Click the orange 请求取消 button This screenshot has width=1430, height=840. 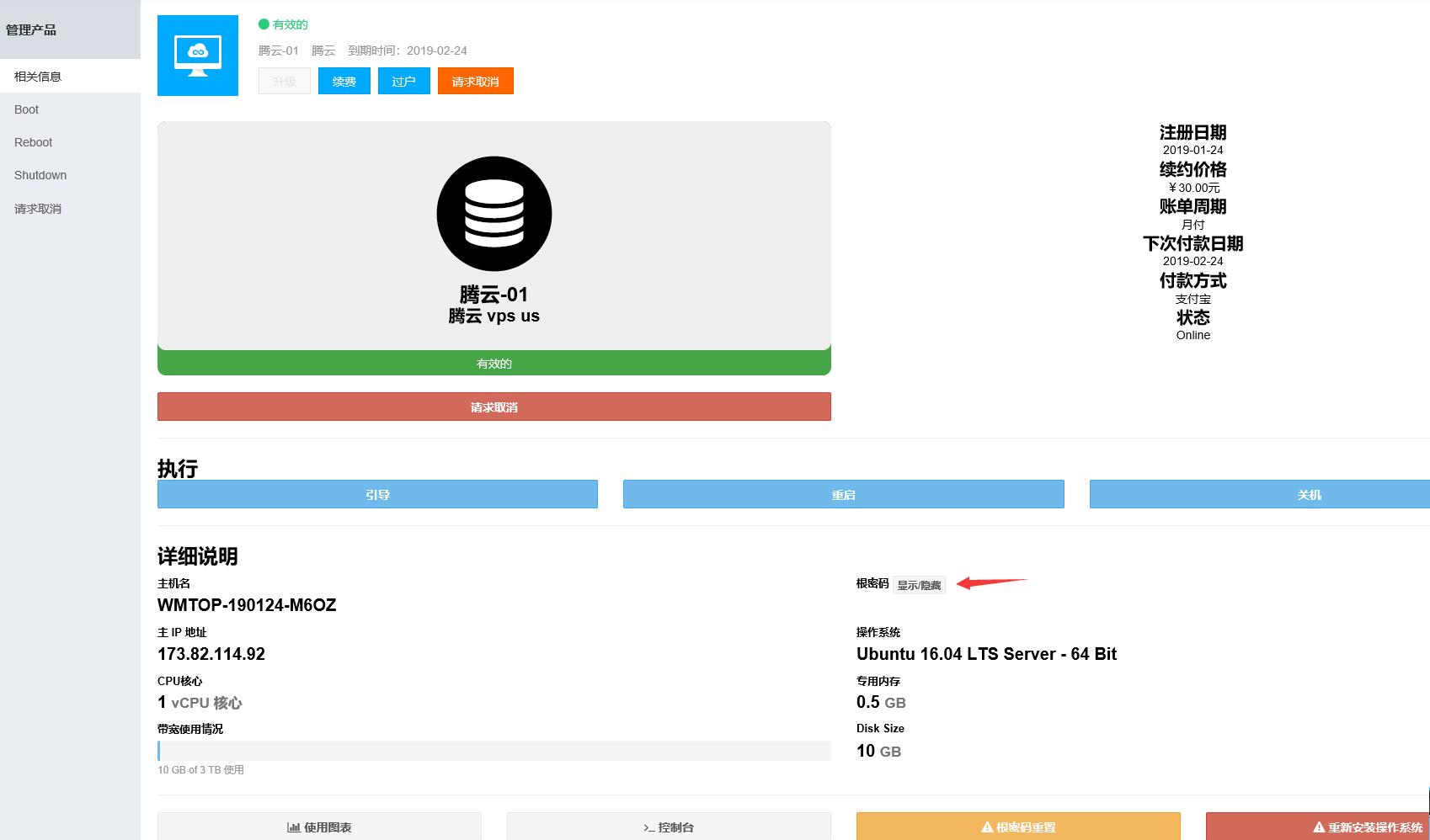(475, 82)
